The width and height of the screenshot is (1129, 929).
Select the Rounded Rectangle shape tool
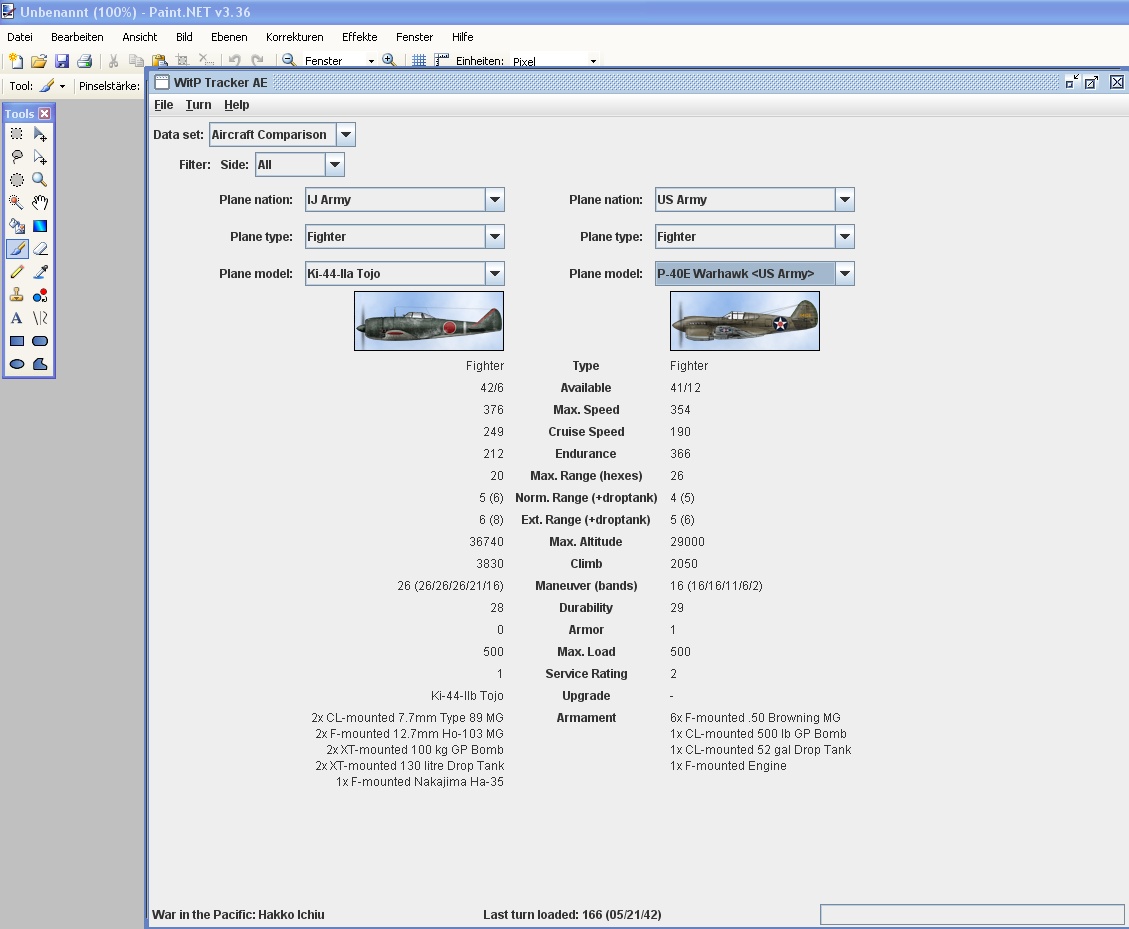tap(40, 341)
